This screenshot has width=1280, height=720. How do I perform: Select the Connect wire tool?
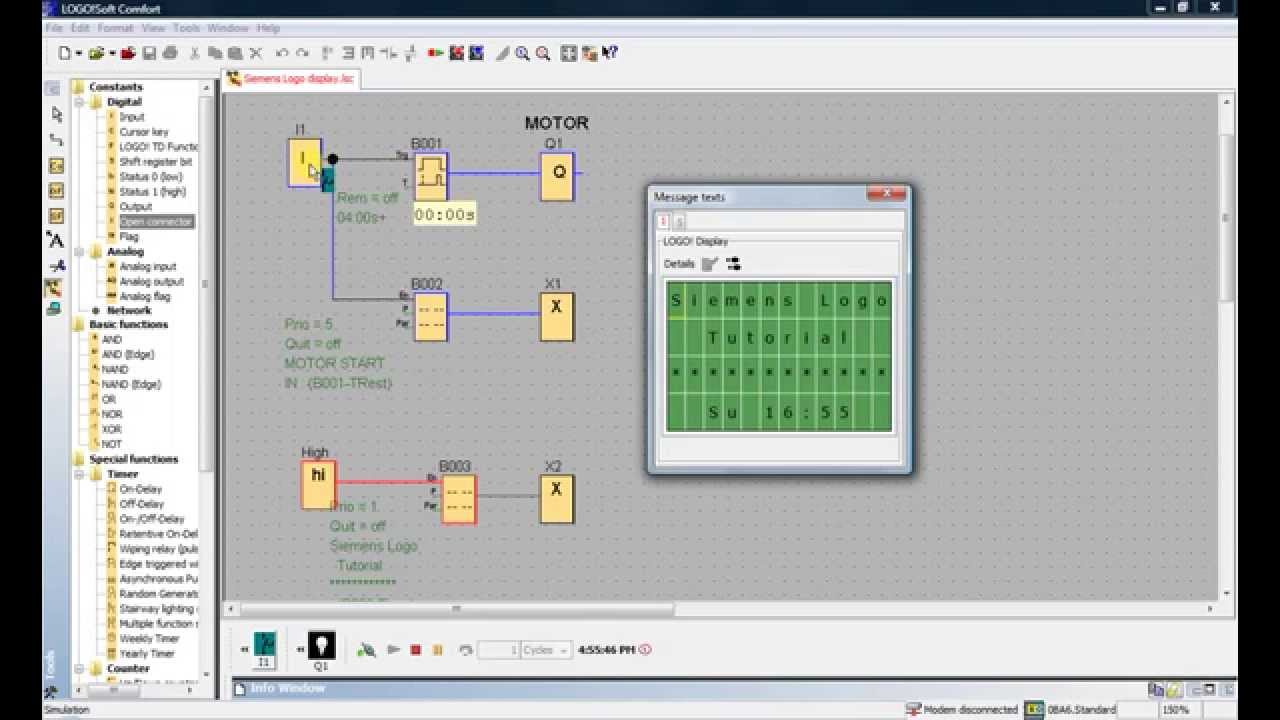tap(56, 139)
